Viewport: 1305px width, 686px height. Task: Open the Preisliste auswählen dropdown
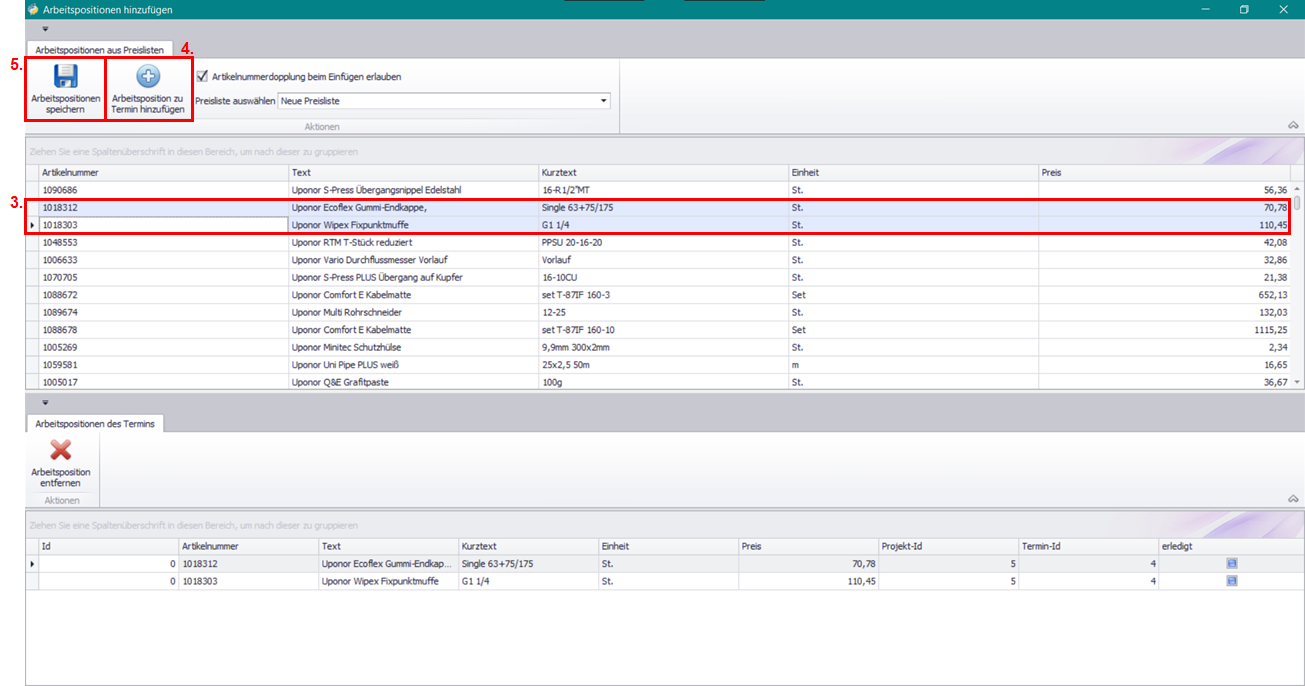point(603,101)
